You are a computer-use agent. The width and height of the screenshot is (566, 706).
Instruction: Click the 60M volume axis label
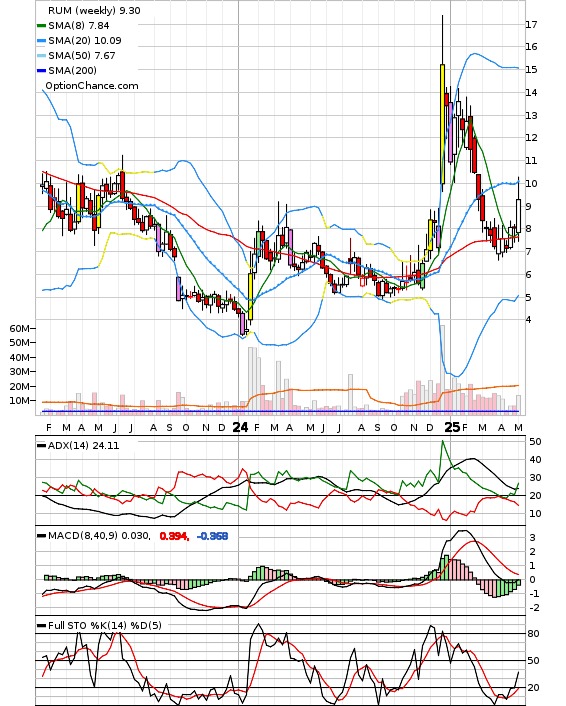tap(19, 329)
